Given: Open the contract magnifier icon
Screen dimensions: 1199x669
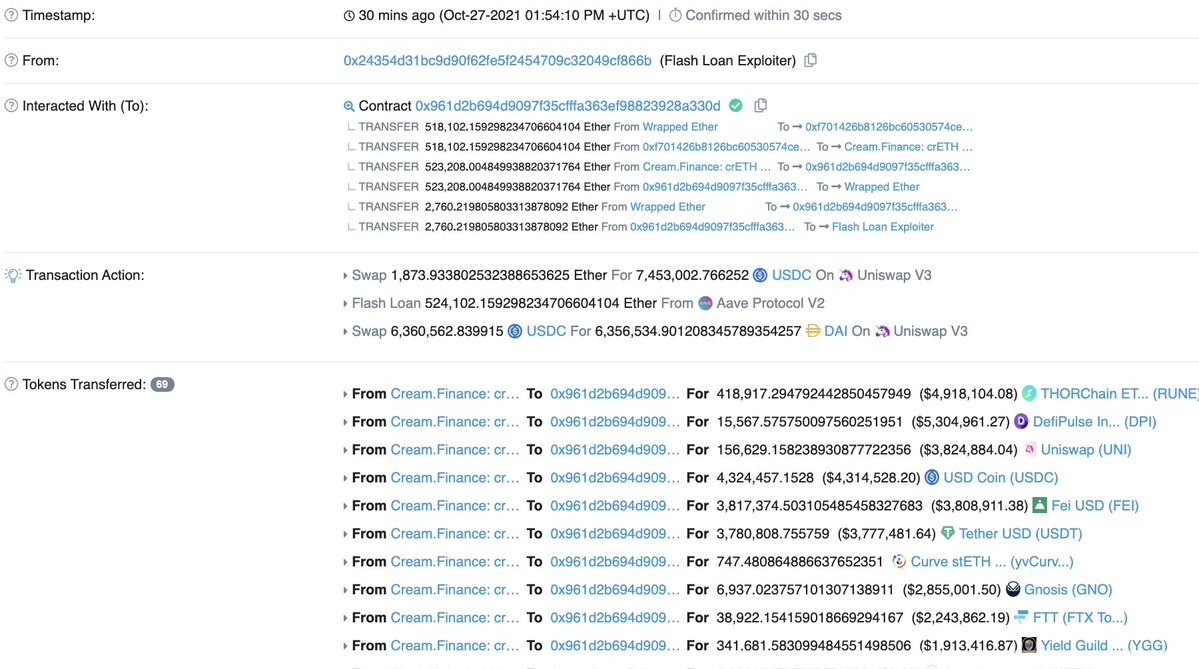Looking at the screenshot, I should 349,106.
